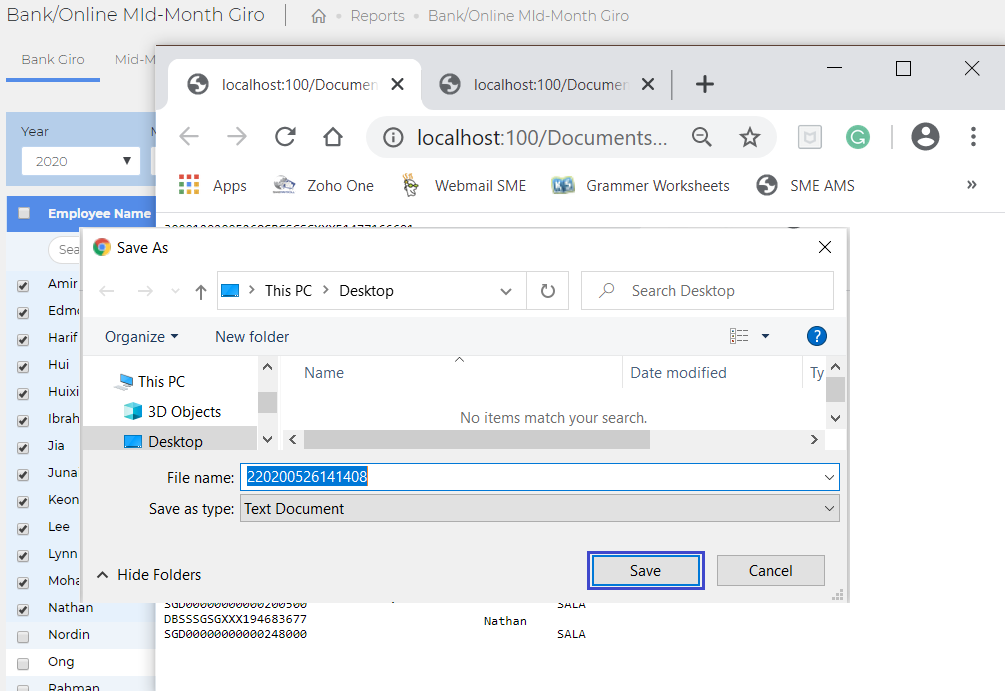Show more bookmarks chevron

(972, 185)
